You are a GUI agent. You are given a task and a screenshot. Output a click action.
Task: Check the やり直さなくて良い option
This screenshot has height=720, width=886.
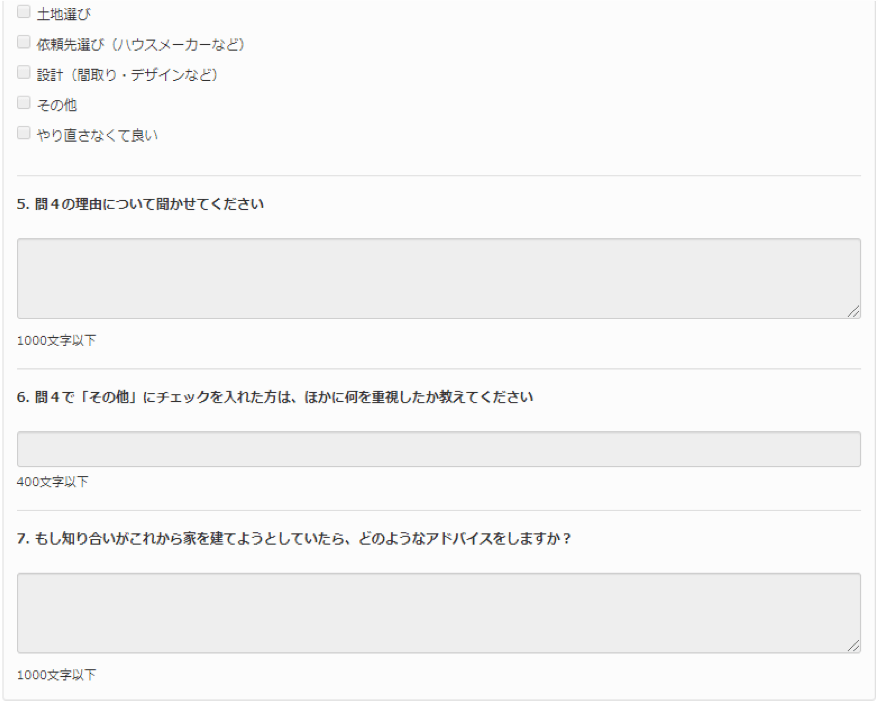(x=23, y=131)
